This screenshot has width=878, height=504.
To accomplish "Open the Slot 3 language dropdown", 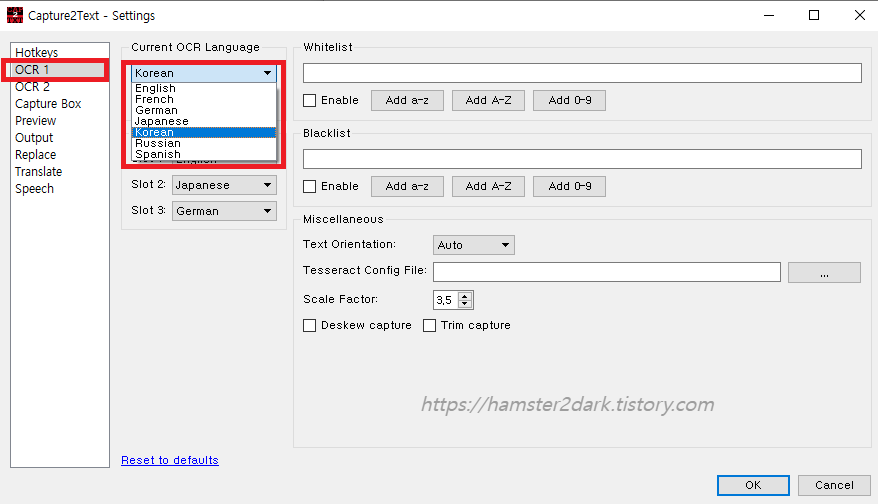I will [x=224, y=211].
